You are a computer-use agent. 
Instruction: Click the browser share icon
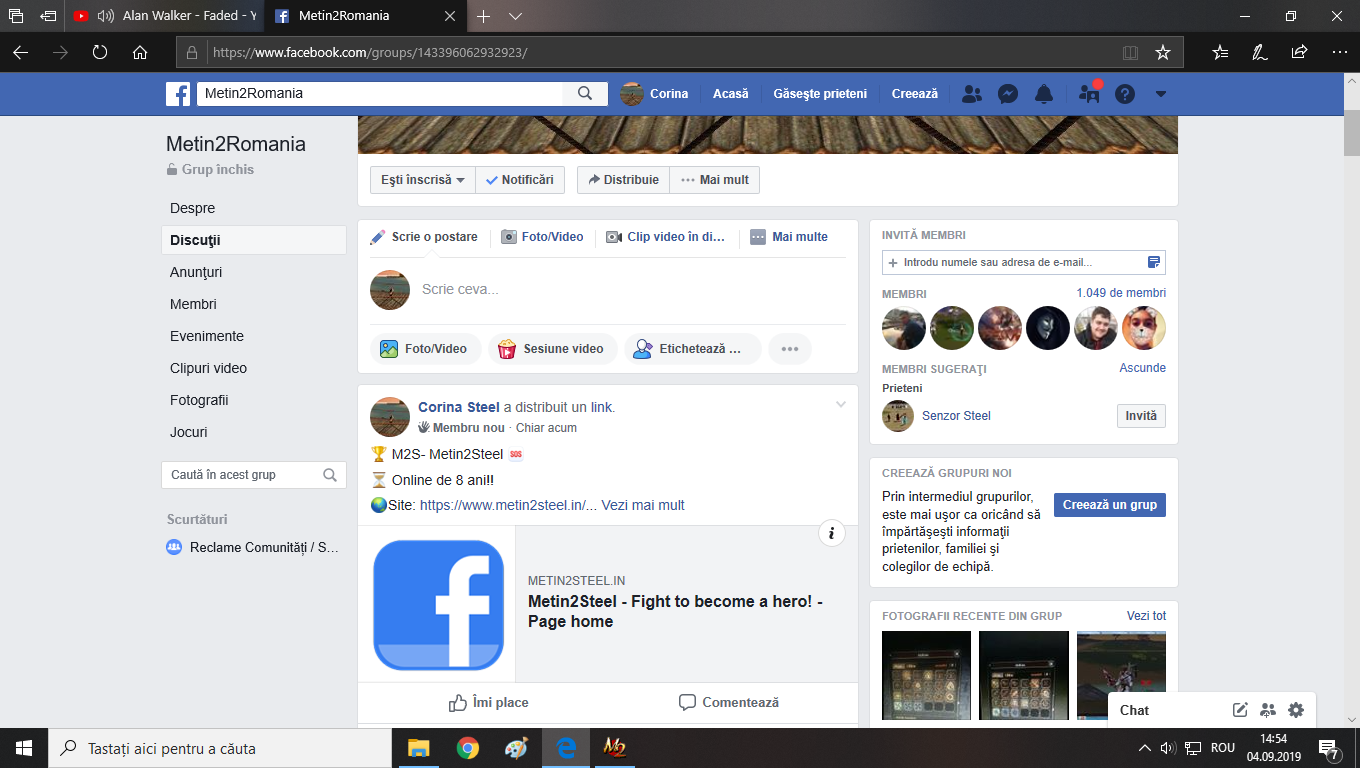1299,52
